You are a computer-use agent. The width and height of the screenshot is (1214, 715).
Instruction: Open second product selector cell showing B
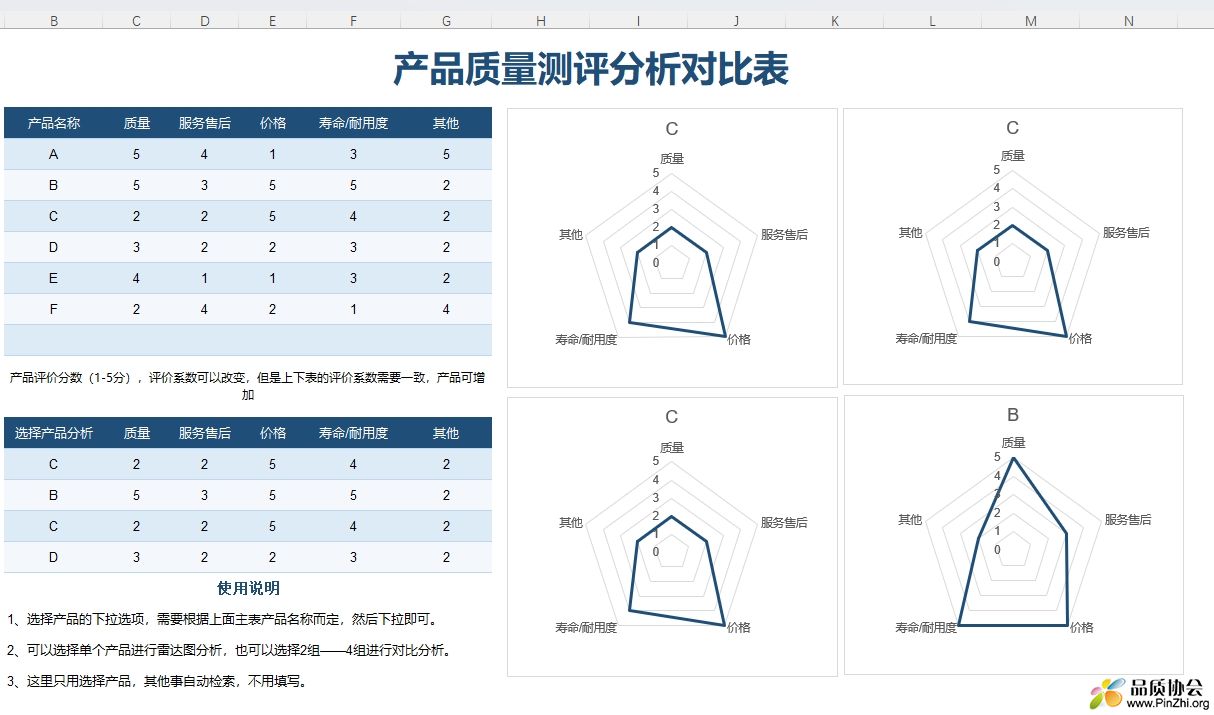coord(54,495)
